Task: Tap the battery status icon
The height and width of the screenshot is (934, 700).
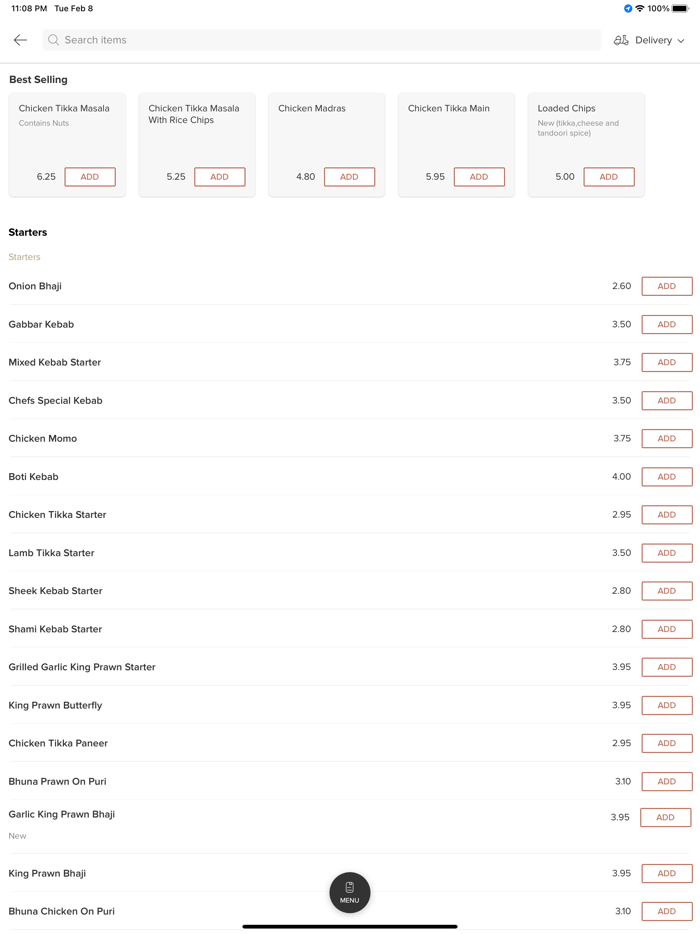Action: (680, 9)
